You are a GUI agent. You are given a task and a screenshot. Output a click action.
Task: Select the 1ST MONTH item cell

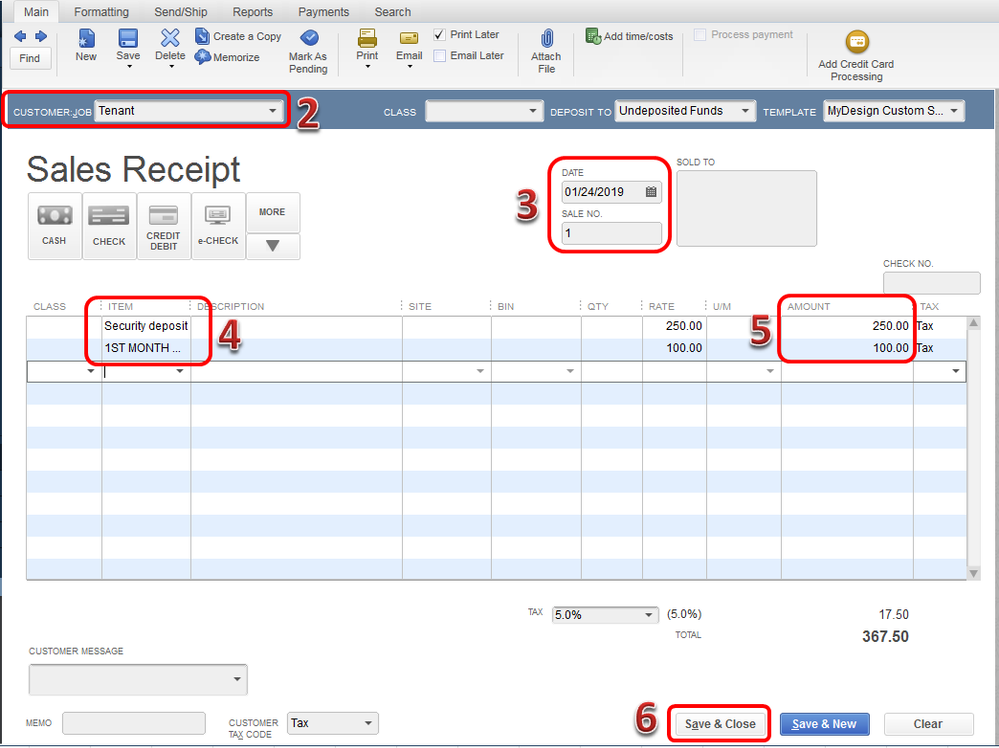coord(146,349)
